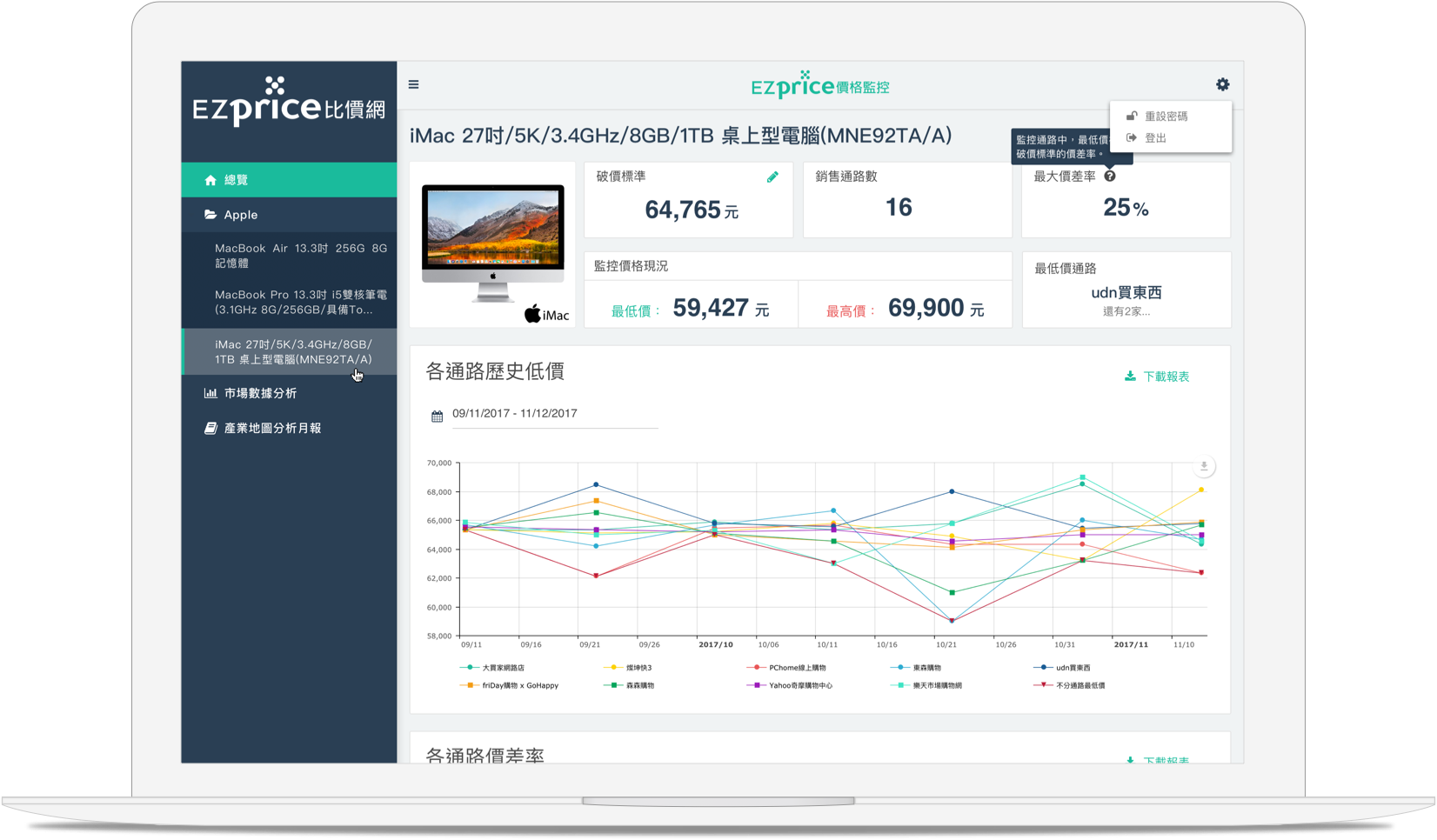
Task: Toggle udn買東西 legend series
Action: point(1061,668)
